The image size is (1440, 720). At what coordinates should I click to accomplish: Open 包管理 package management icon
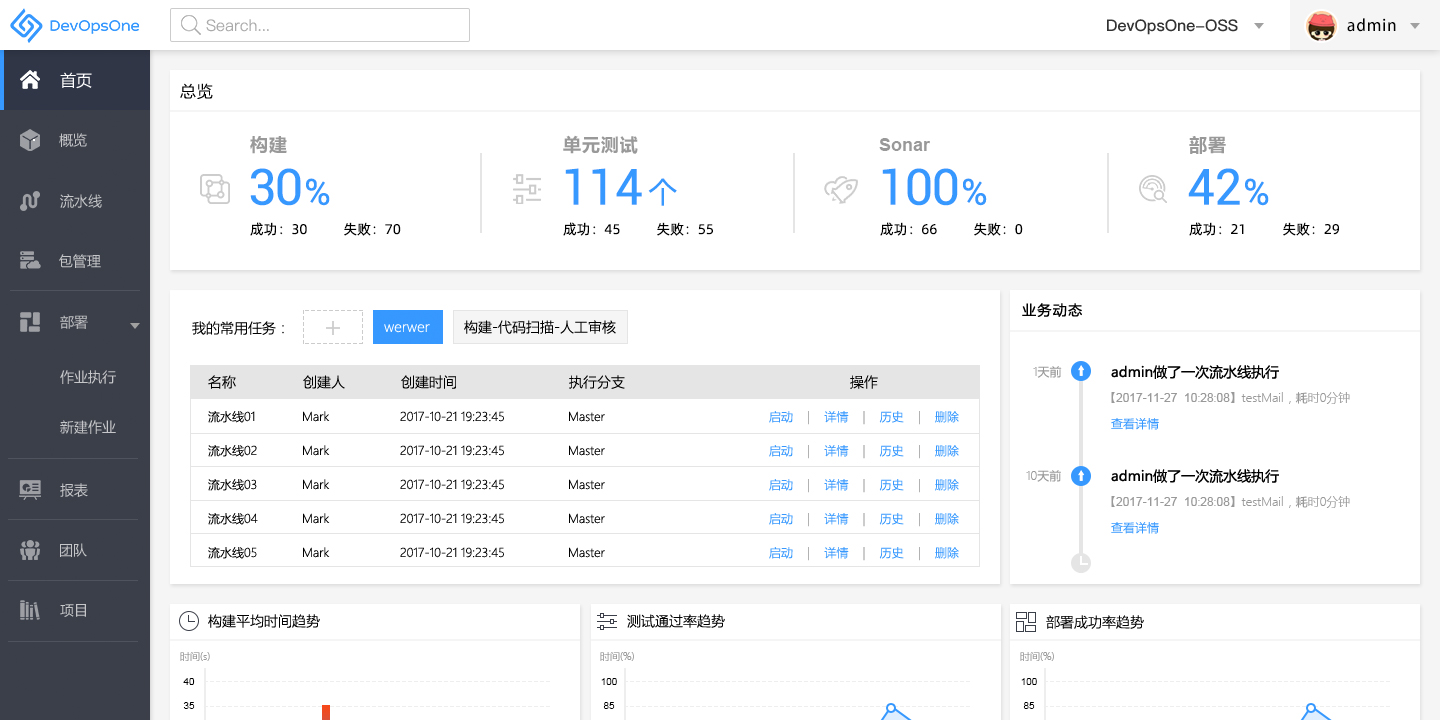click(30, 261)
